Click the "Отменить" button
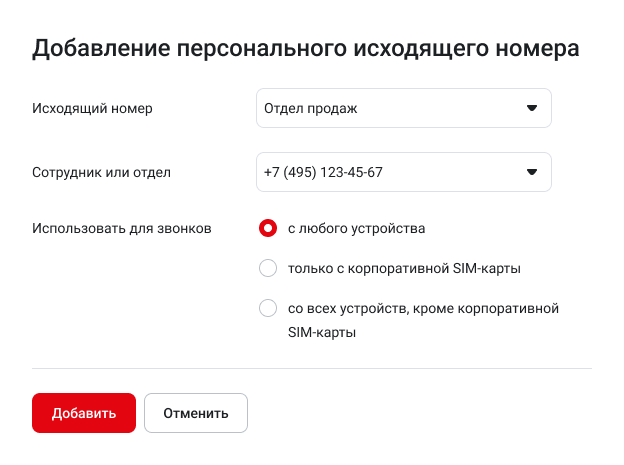Viewport: 624px width, 465px height. (196, 412)
